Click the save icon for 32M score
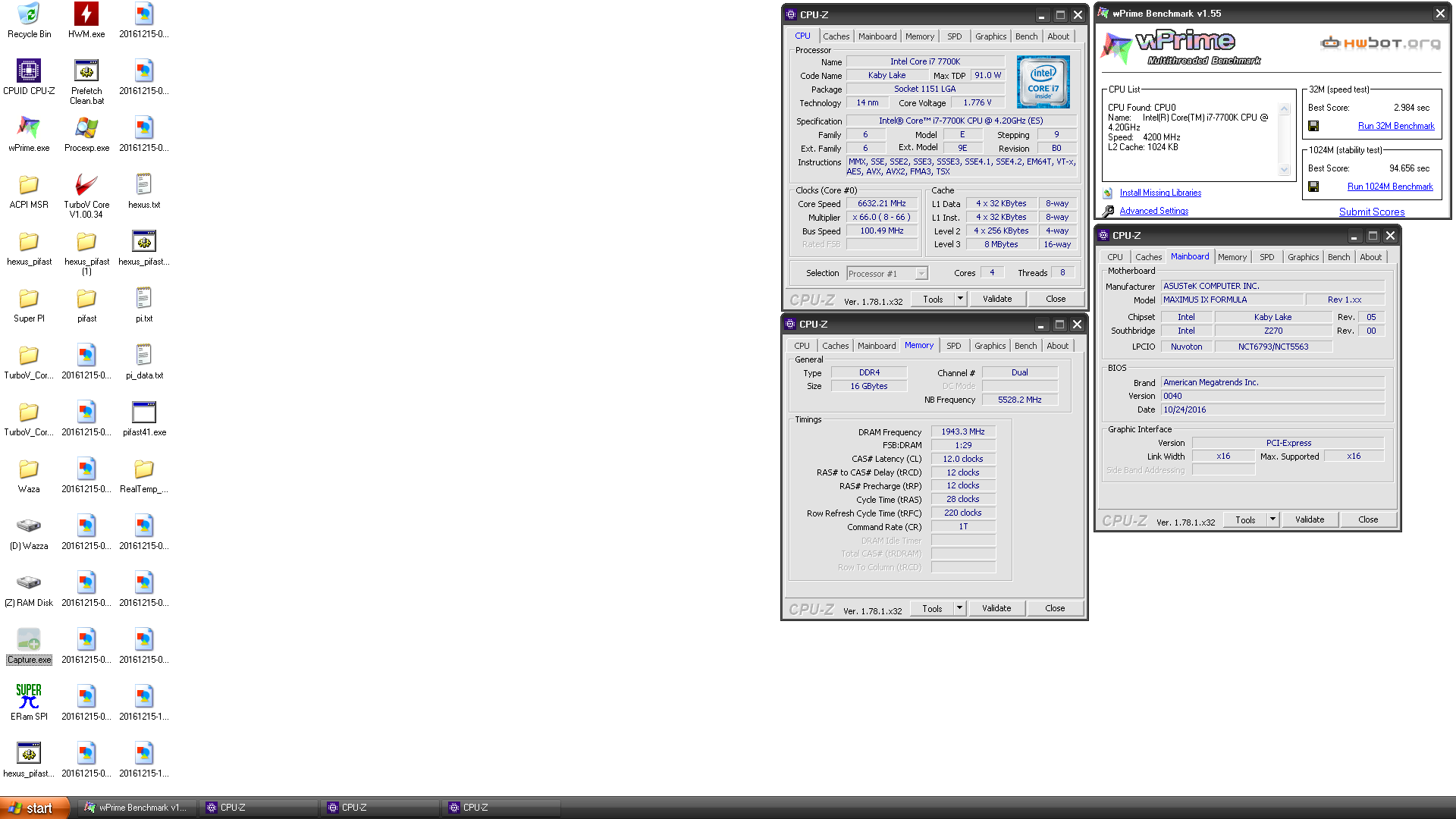1456x819 pixels. pos(1313,126)
